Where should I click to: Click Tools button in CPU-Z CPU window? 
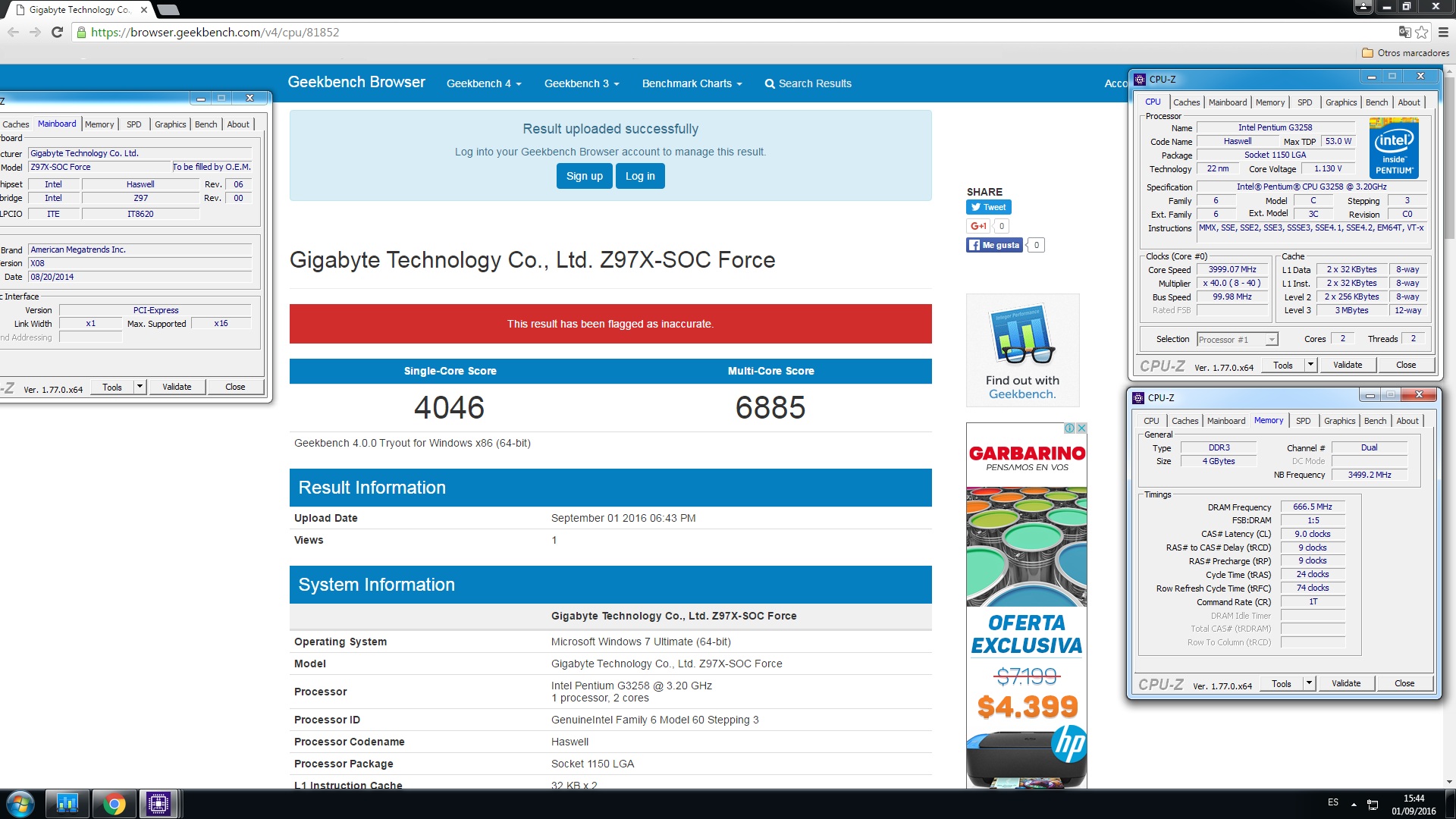pyautogui.click(x=1283, y=365)
